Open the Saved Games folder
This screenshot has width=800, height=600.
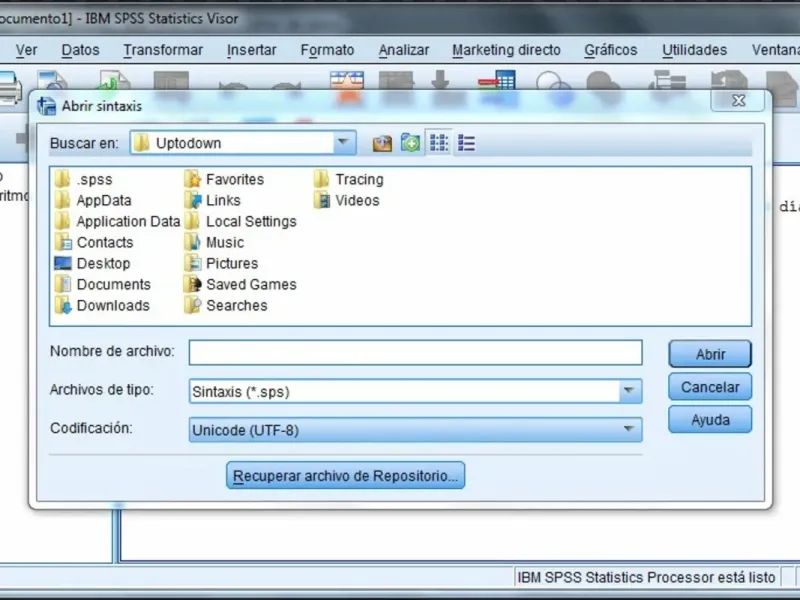click(x=240, y=284)
